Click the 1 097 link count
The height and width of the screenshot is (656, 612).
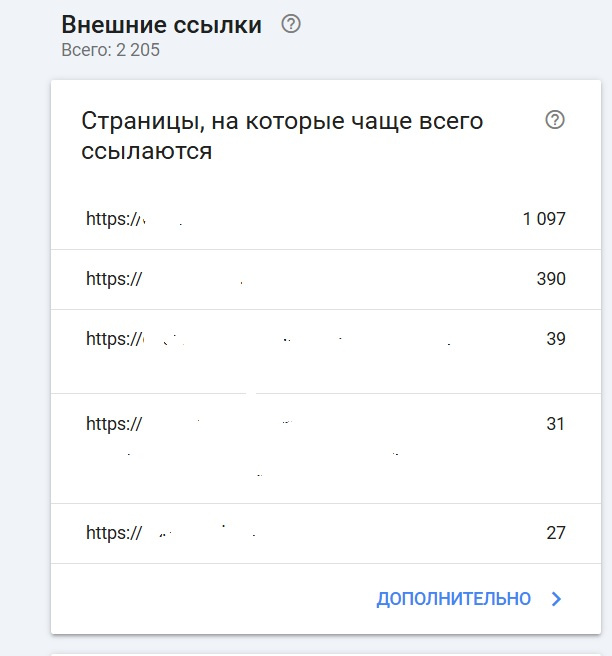pos(544,219)
